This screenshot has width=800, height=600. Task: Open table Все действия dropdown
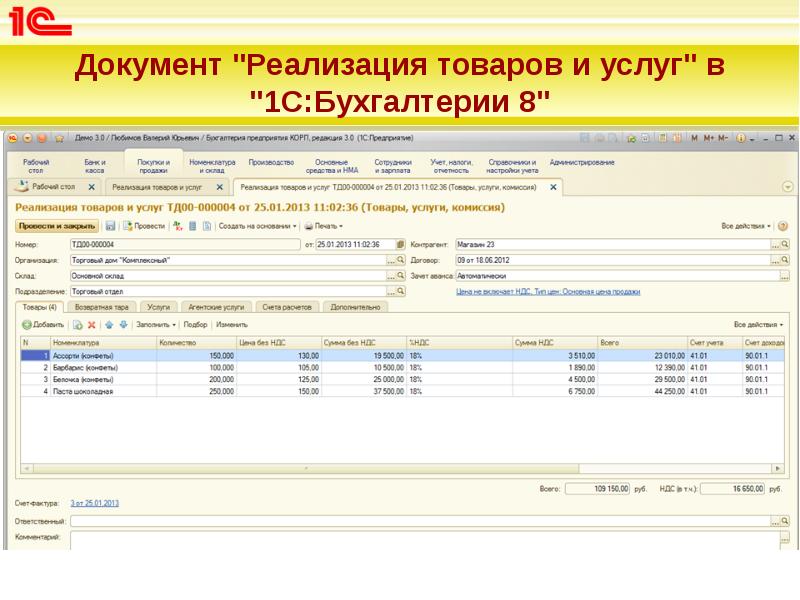coord(758,324)
